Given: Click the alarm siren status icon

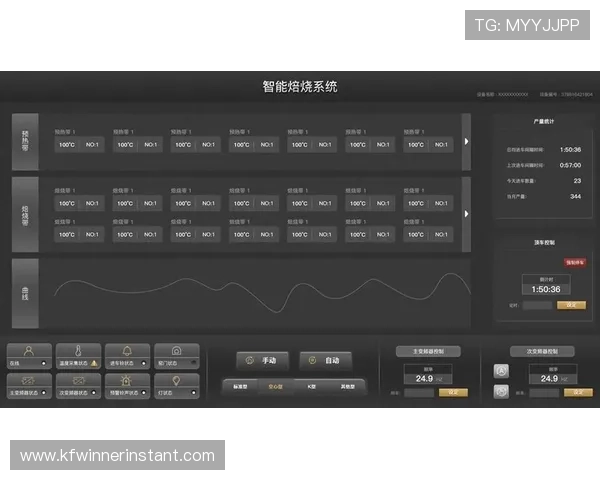Looking at the screenshot, I should pos(127,381).
